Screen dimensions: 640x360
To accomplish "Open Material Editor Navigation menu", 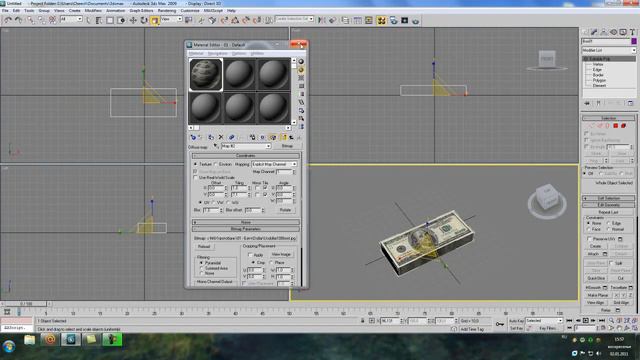I will point(218,53).
